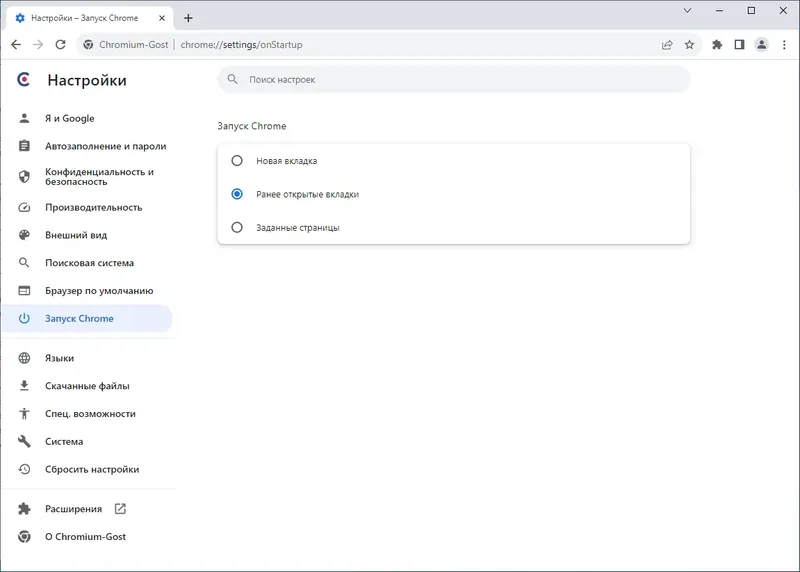Open the browser three-dot menu
The image size is (800, 572).
coord(783,44)
